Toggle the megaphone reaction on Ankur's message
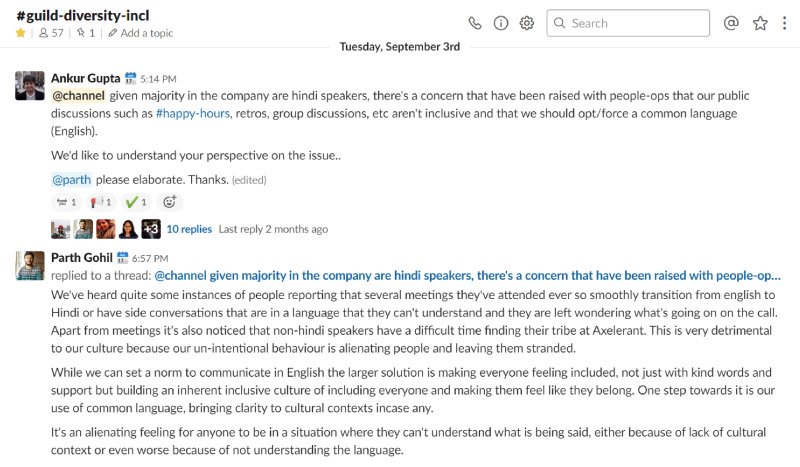This screenshot has width=800, height=467. coord(101,202)
